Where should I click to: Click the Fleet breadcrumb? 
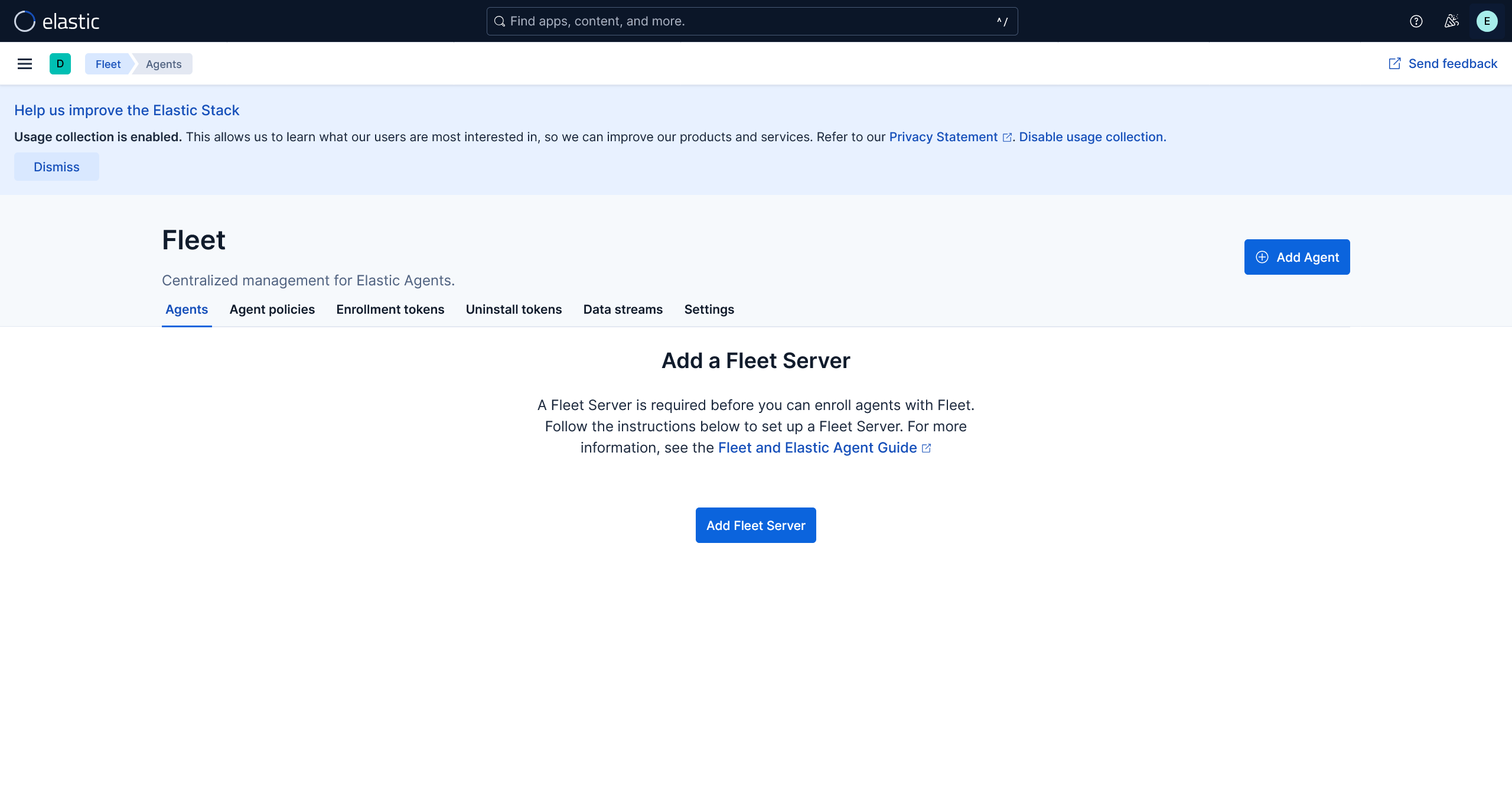click(x=108, y=64)
